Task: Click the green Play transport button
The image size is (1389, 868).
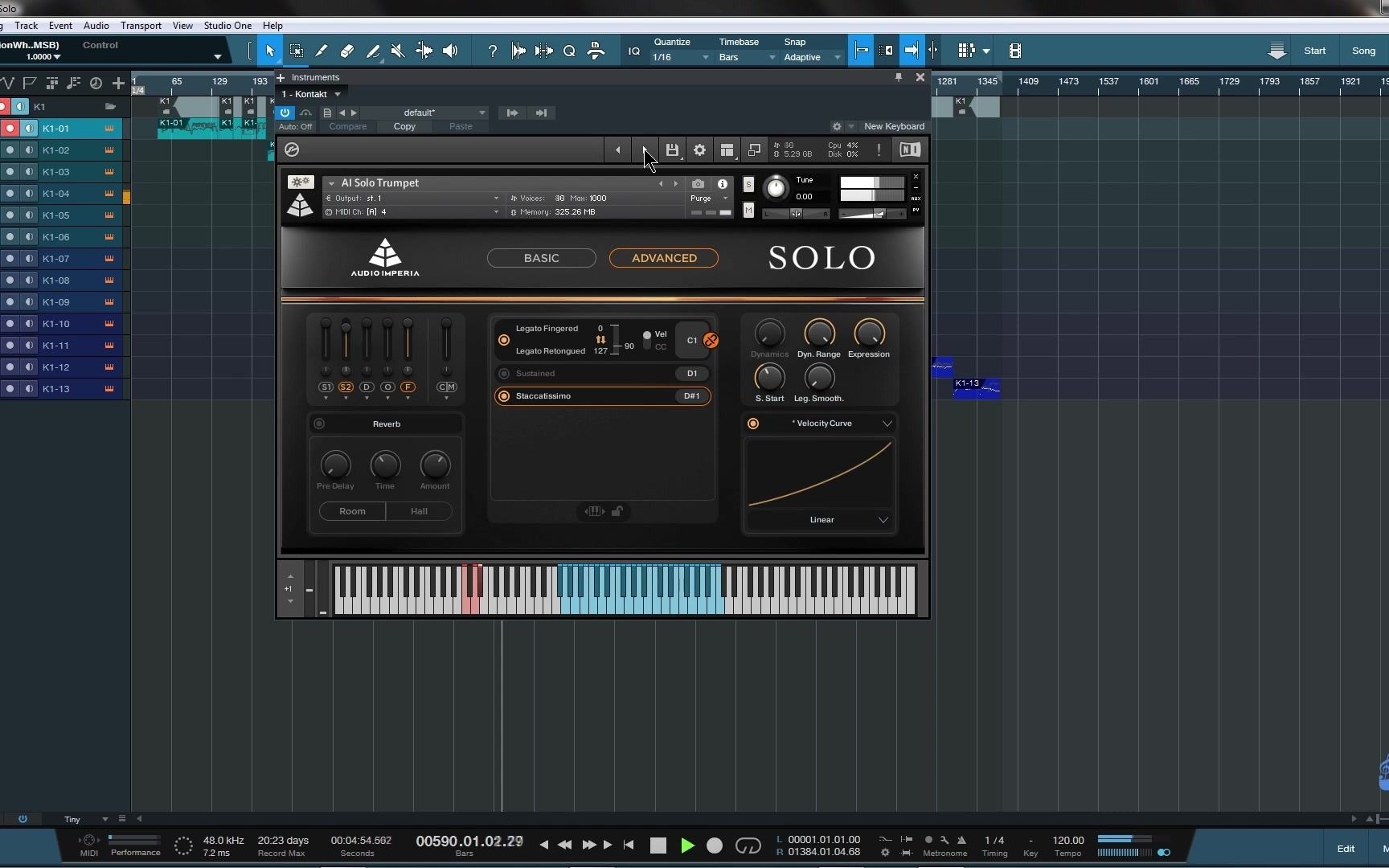Action: pos(687,845)
